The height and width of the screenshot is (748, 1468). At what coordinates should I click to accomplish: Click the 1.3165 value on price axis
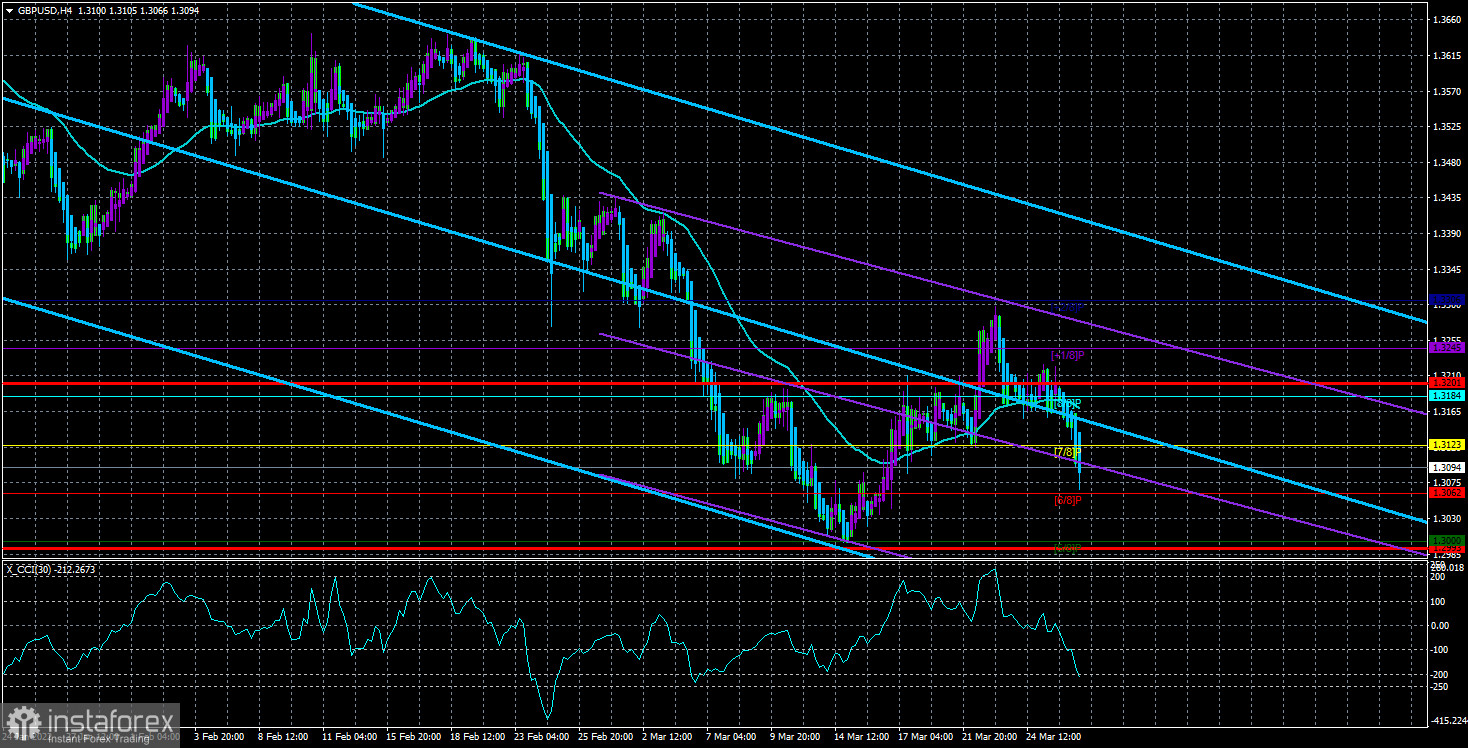coord(1447,411)
